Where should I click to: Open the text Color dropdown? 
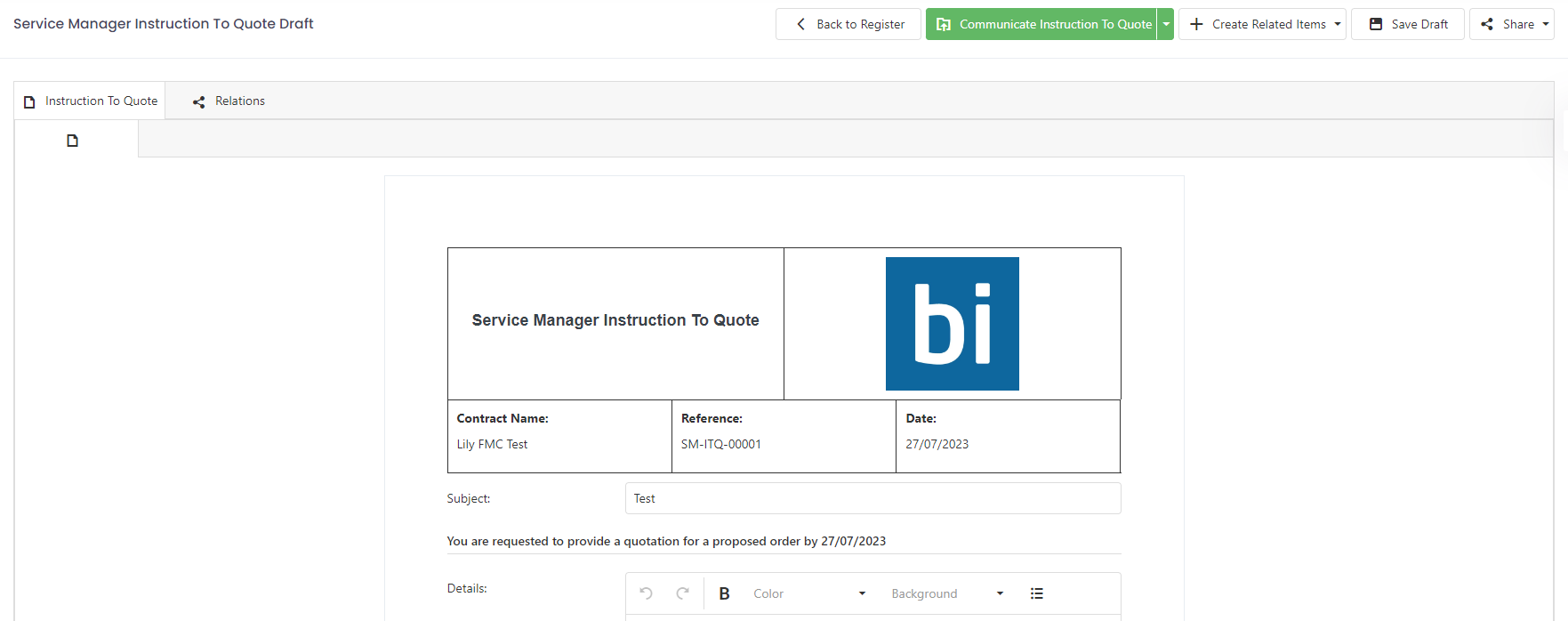coord(808,593)
